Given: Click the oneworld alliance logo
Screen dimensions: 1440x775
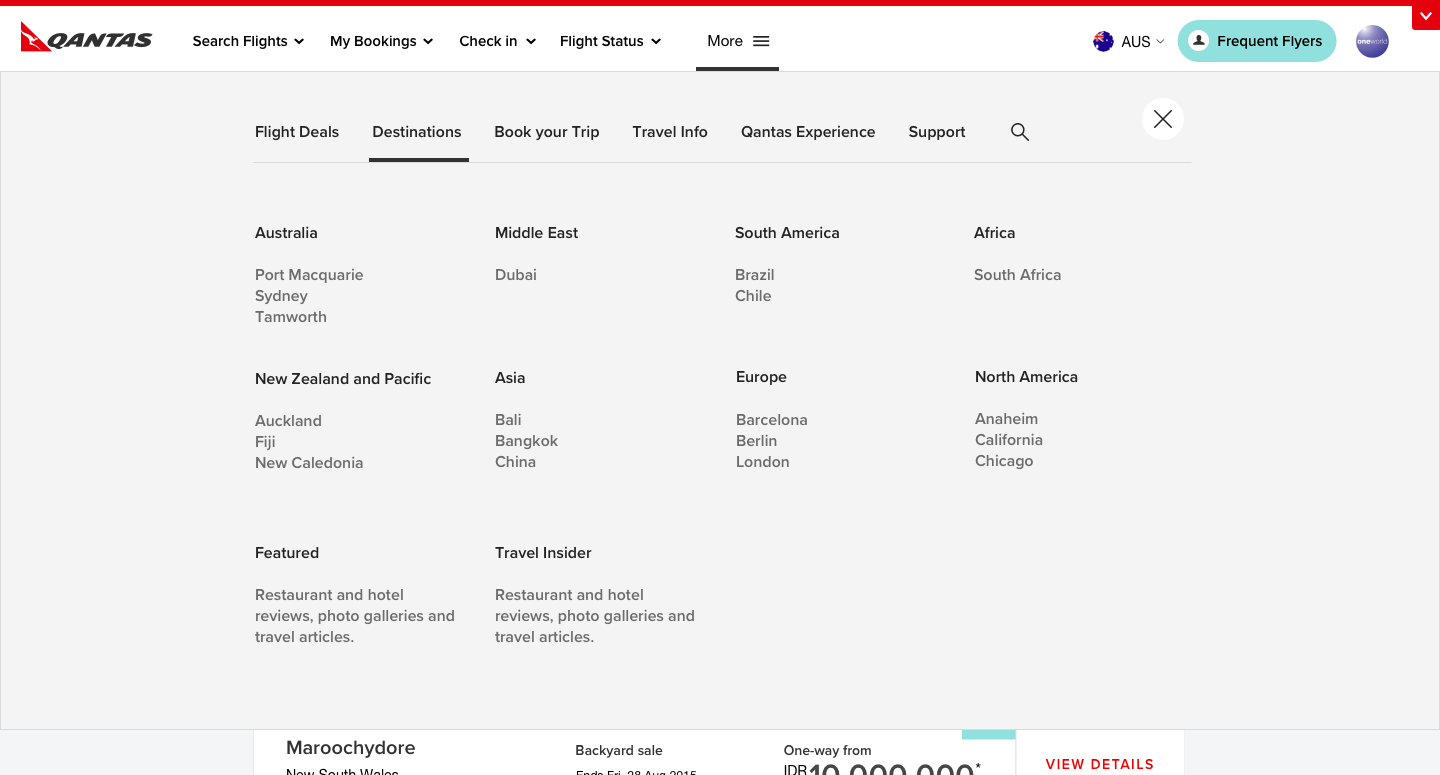Looking at the screenshot, I should tap(1372, 41).
